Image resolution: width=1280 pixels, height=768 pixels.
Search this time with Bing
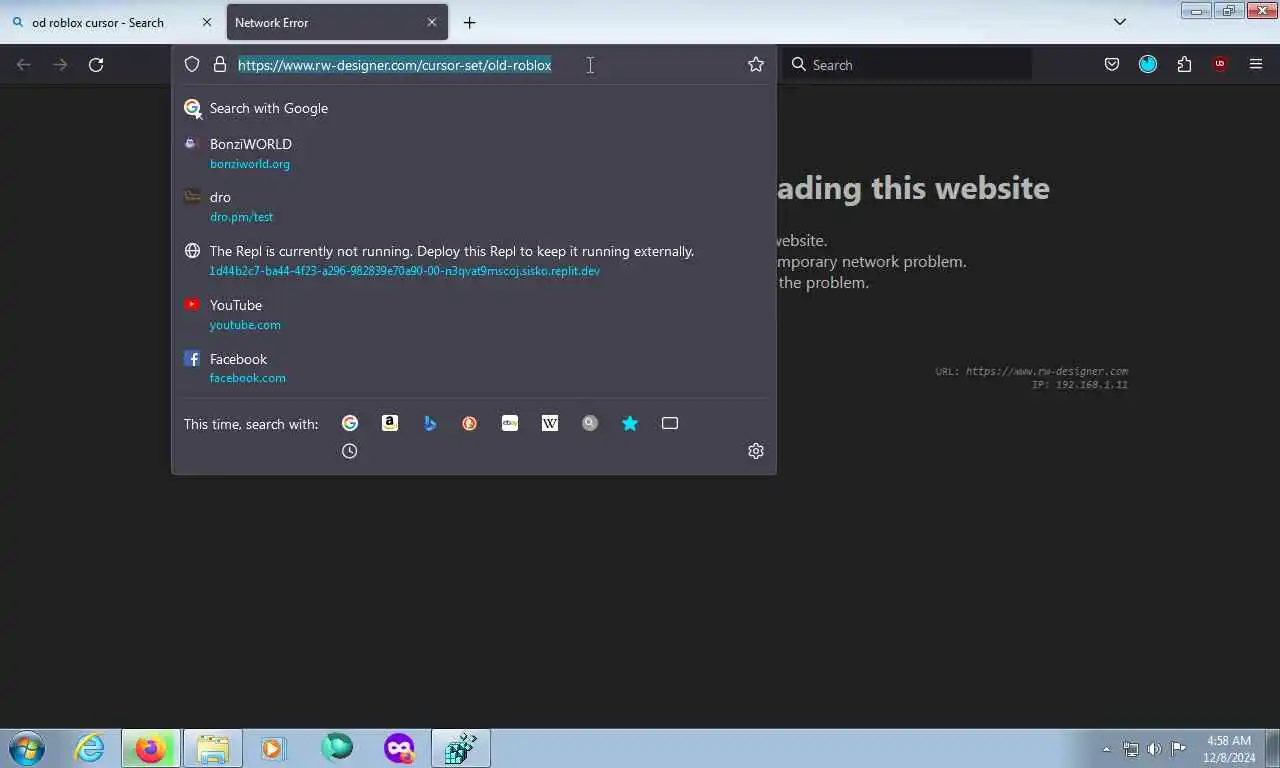pos(430,424)
